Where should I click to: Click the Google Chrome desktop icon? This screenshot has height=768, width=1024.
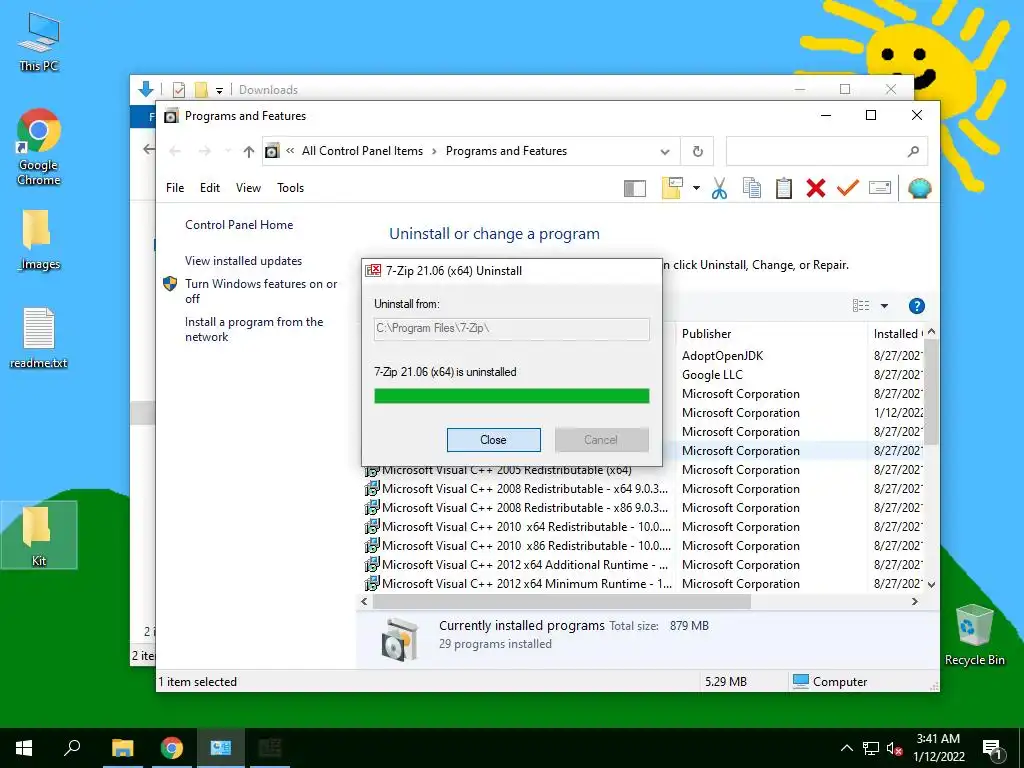pyautogui.click(x=39, y=148)
